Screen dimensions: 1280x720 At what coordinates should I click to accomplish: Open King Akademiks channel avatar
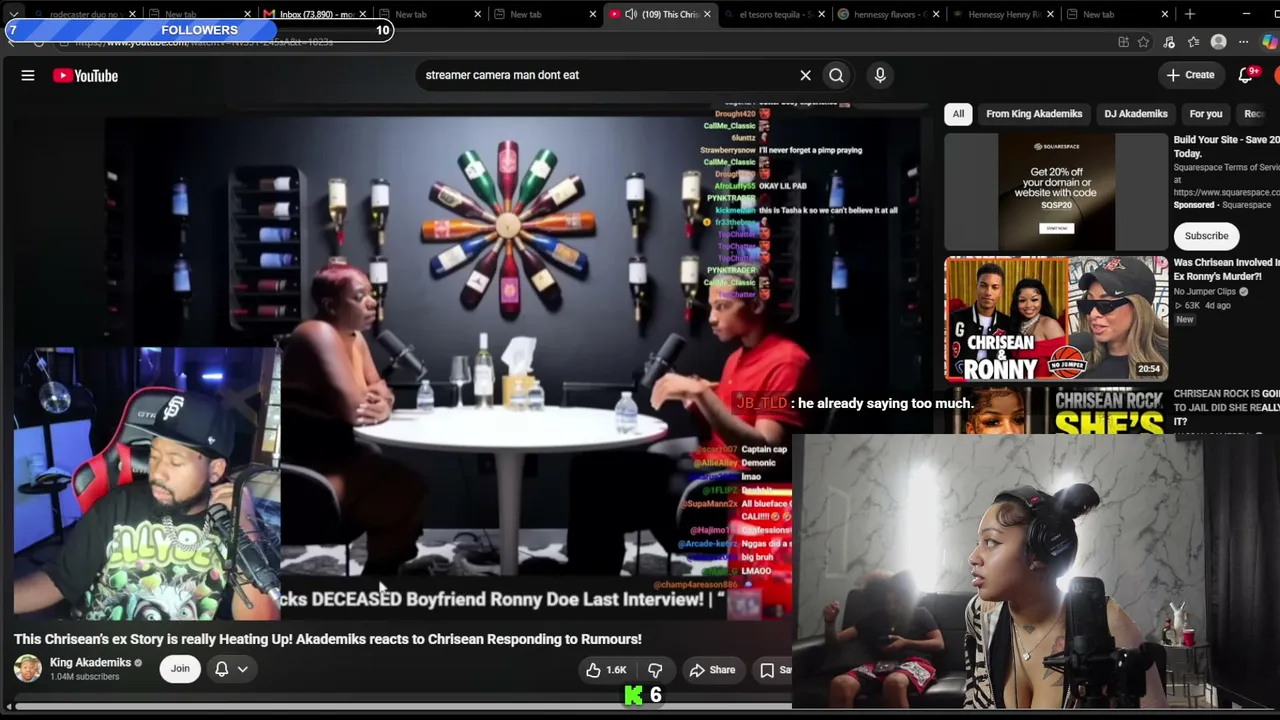pyautogui.click(x=28, y=669)
